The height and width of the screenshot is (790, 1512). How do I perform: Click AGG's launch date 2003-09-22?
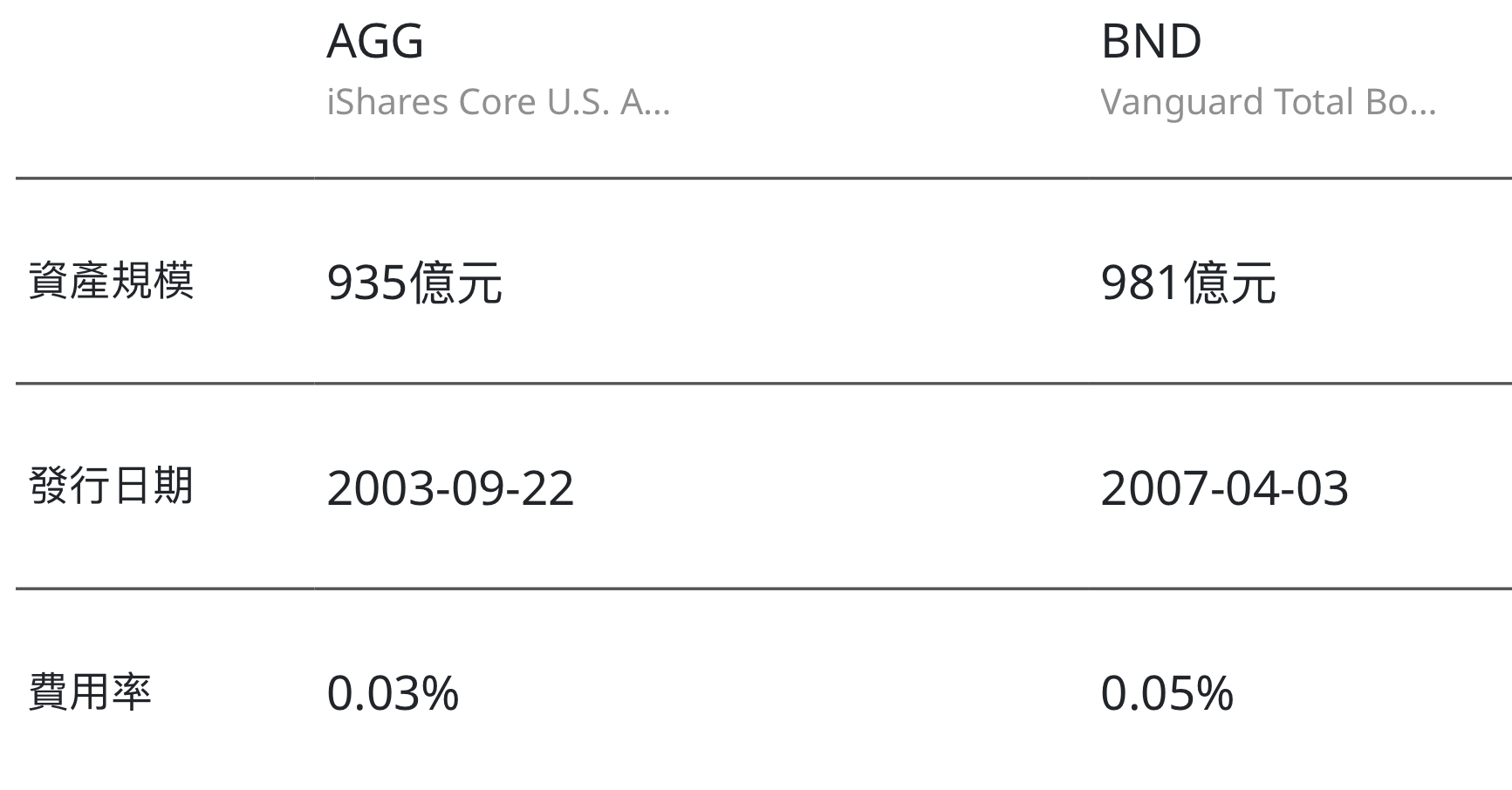coord(450,488)
